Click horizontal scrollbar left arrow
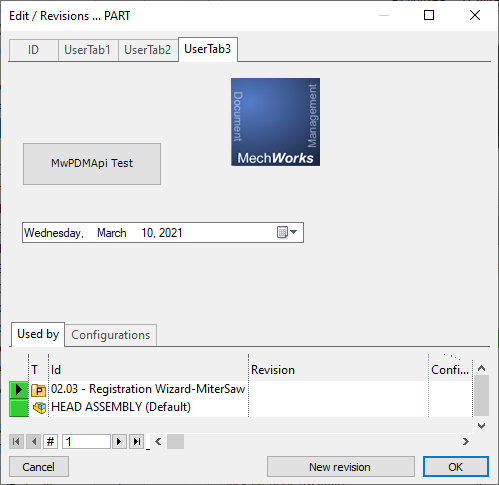Image resolution: width=499 pixels, height=485 pixels. 158,442
